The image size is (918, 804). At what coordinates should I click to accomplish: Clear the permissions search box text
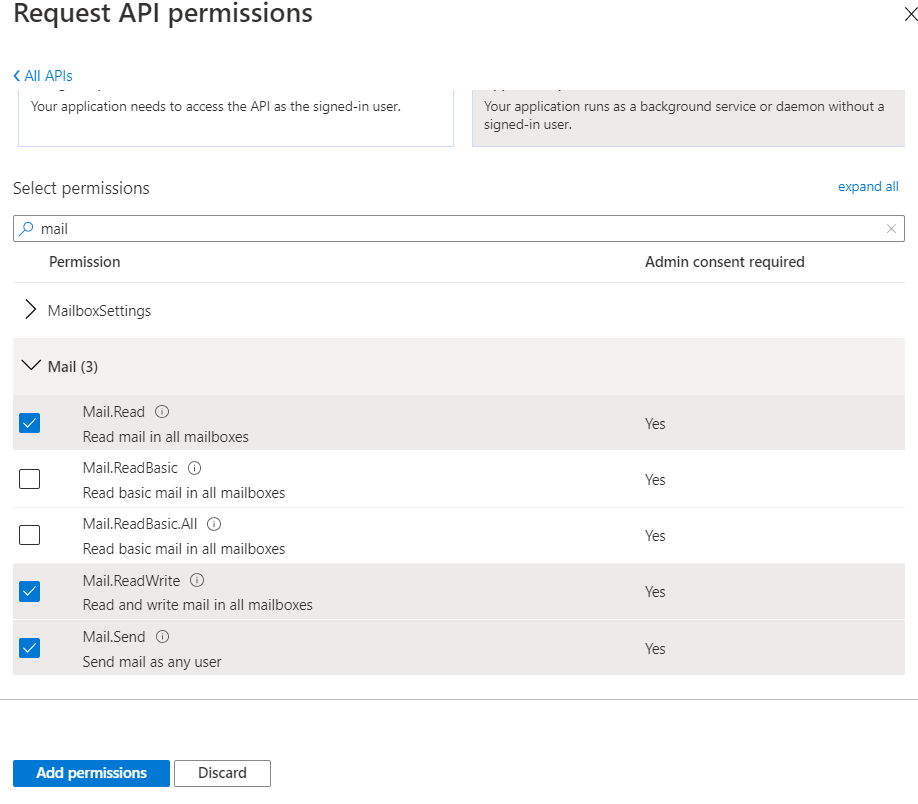click(891, 229)
